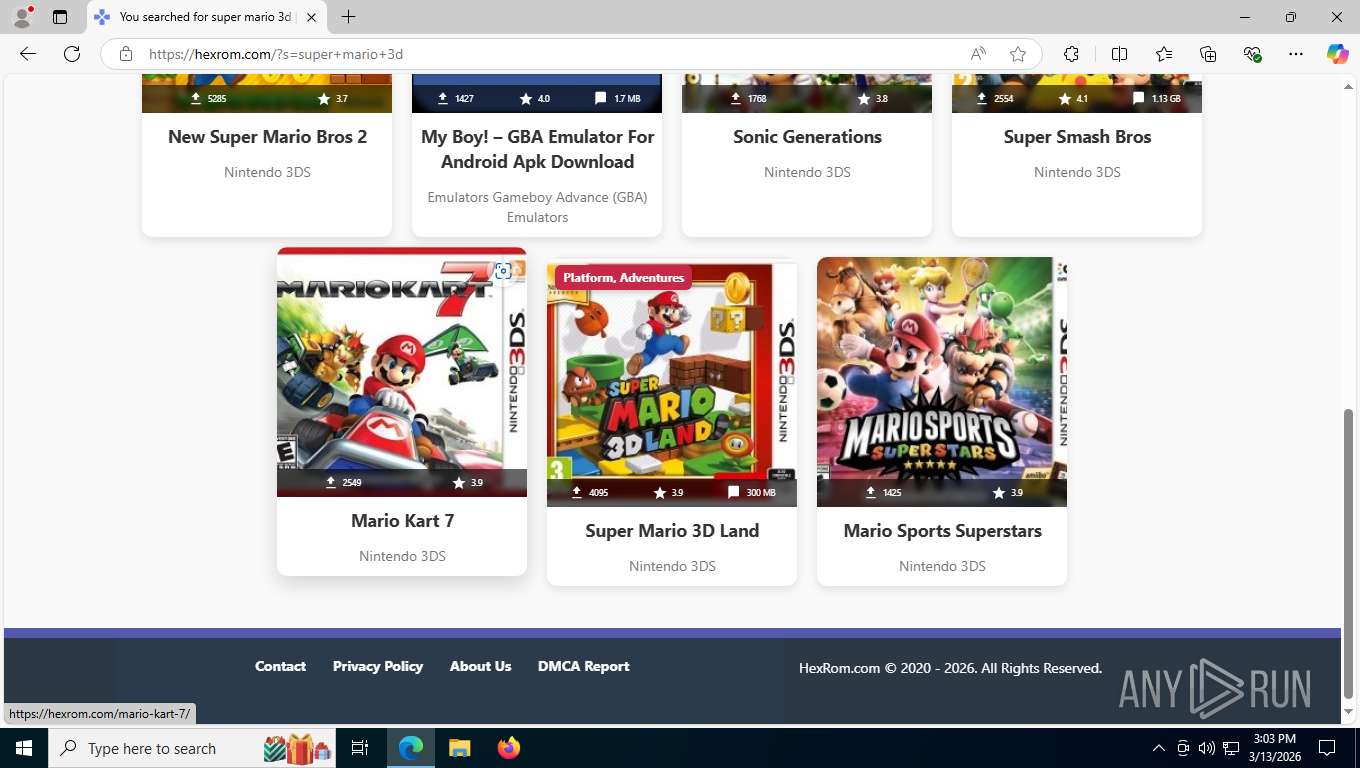Open tab actions menu
This screenshot has height=768, width=1360.
pos(60,17)
